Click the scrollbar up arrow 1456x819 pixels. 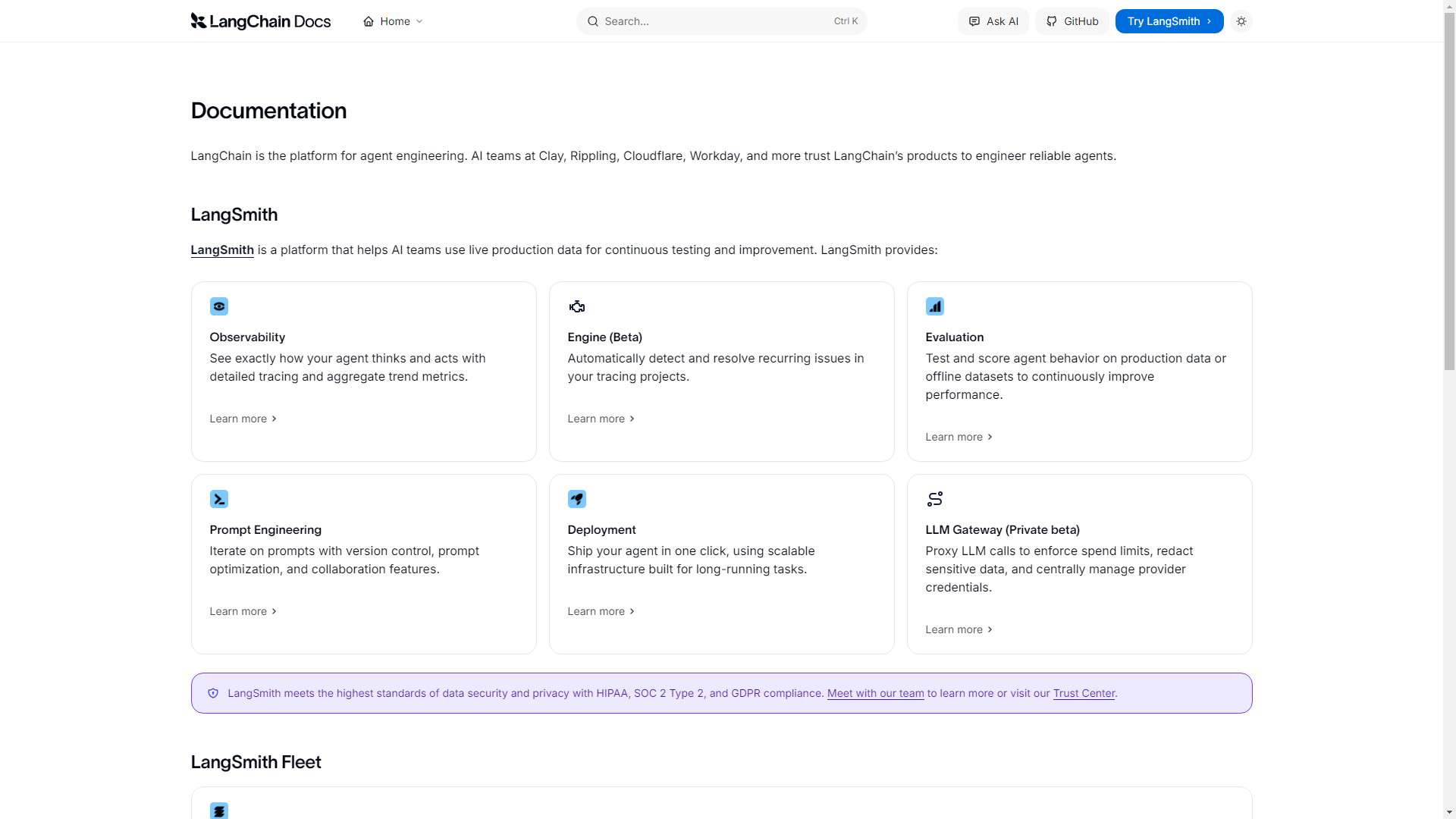click(x=1449, y=5)
